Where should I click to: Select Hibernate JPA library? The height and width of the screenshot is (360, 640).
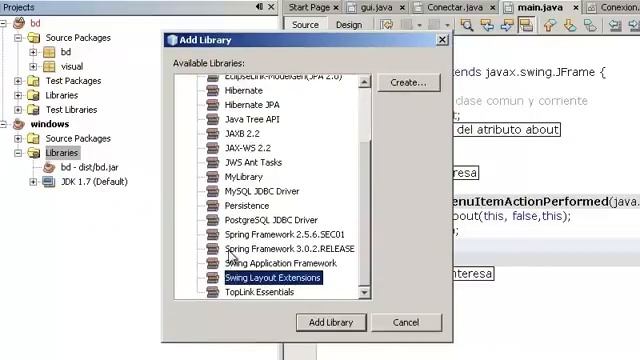click(x=252, y=105)
